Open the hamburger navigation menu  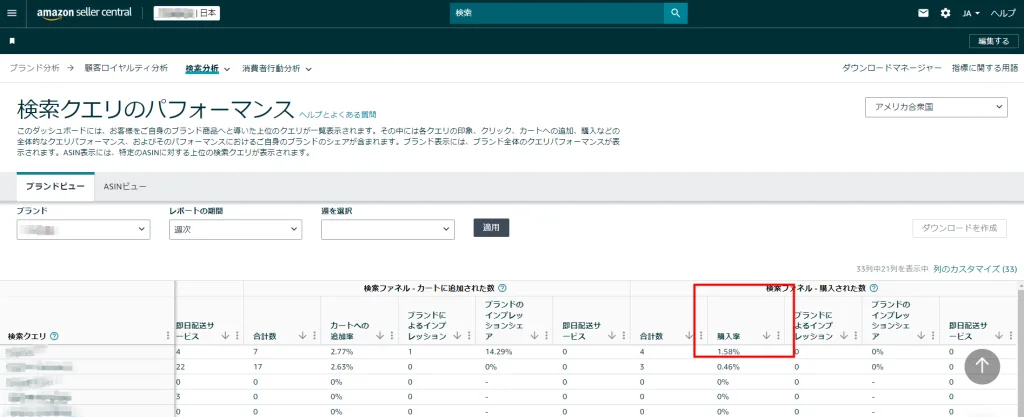coord(12,13)
